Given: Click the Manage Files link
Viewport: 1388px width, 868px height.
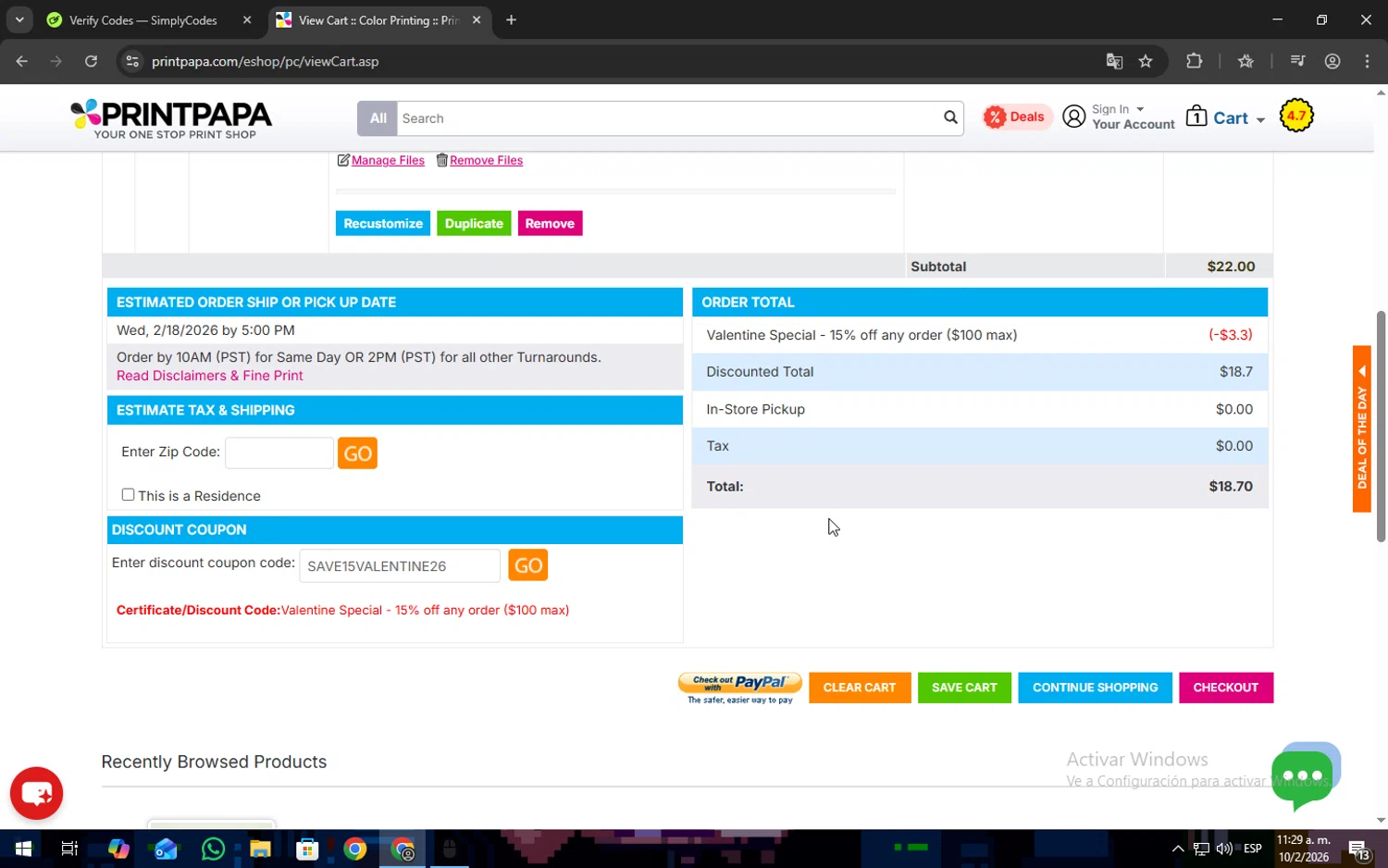Looking at the screenshot, I should [x=388, y=160].
